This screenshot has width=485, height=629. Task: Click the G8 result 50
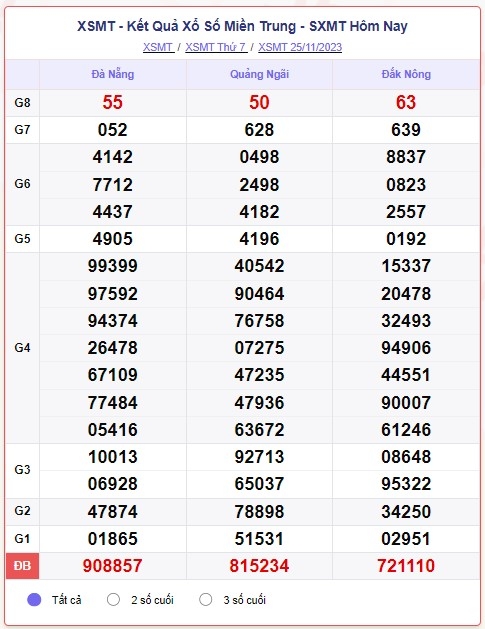point(259,102)
